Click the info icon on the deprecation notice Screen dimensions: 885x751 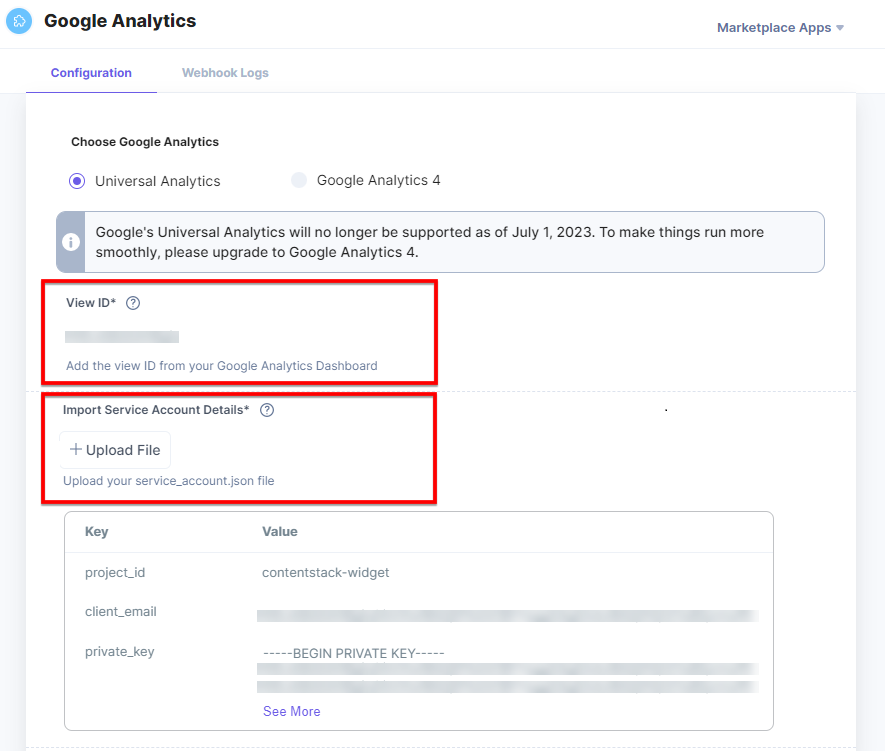point(70,241)
